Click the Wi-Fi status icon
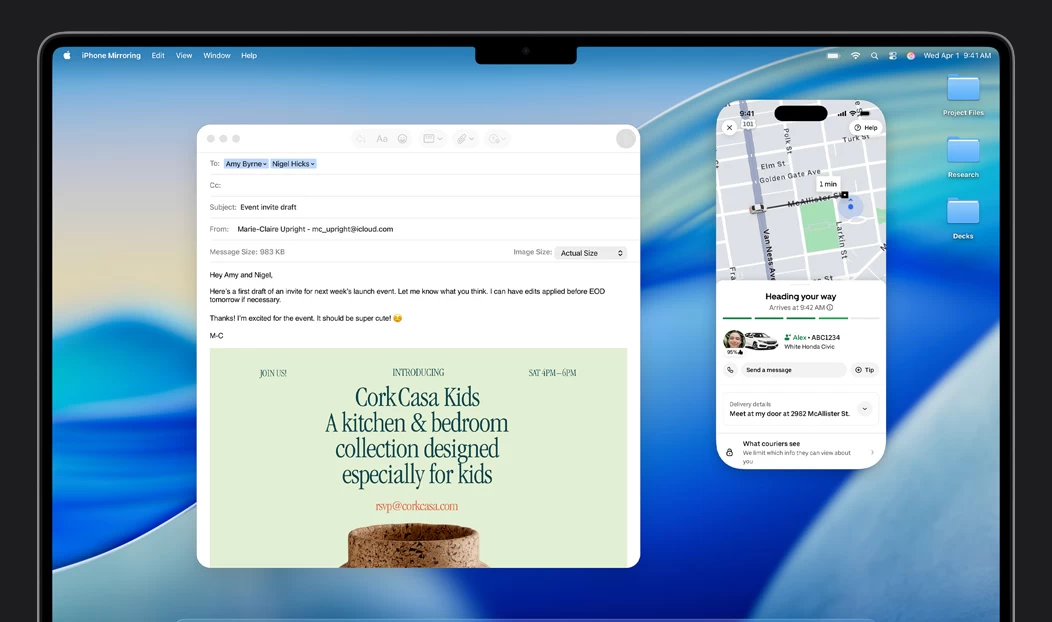Screen dimensions: 1052x622 (855, 56)
